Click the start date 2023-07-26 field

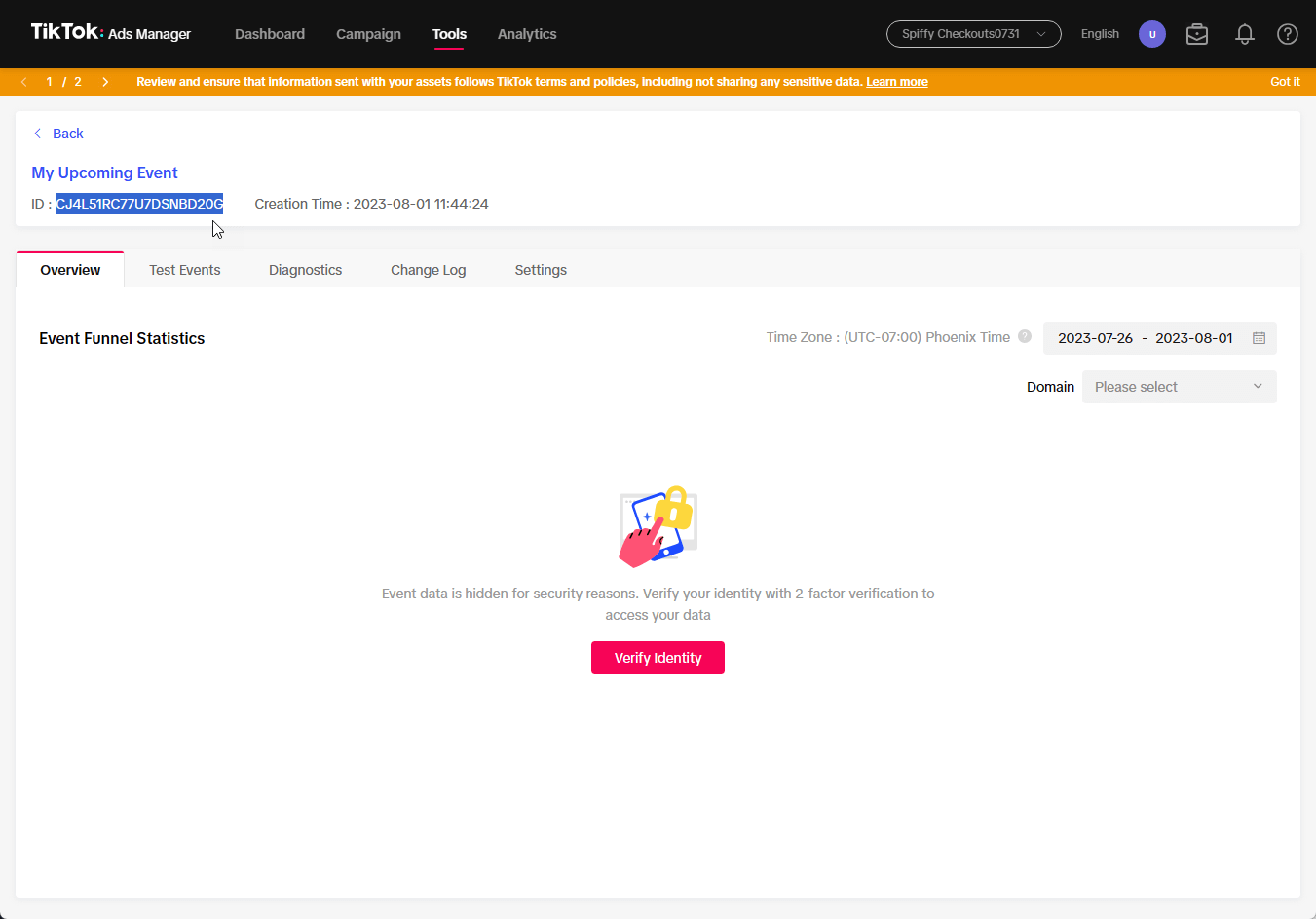(1095, 338)
